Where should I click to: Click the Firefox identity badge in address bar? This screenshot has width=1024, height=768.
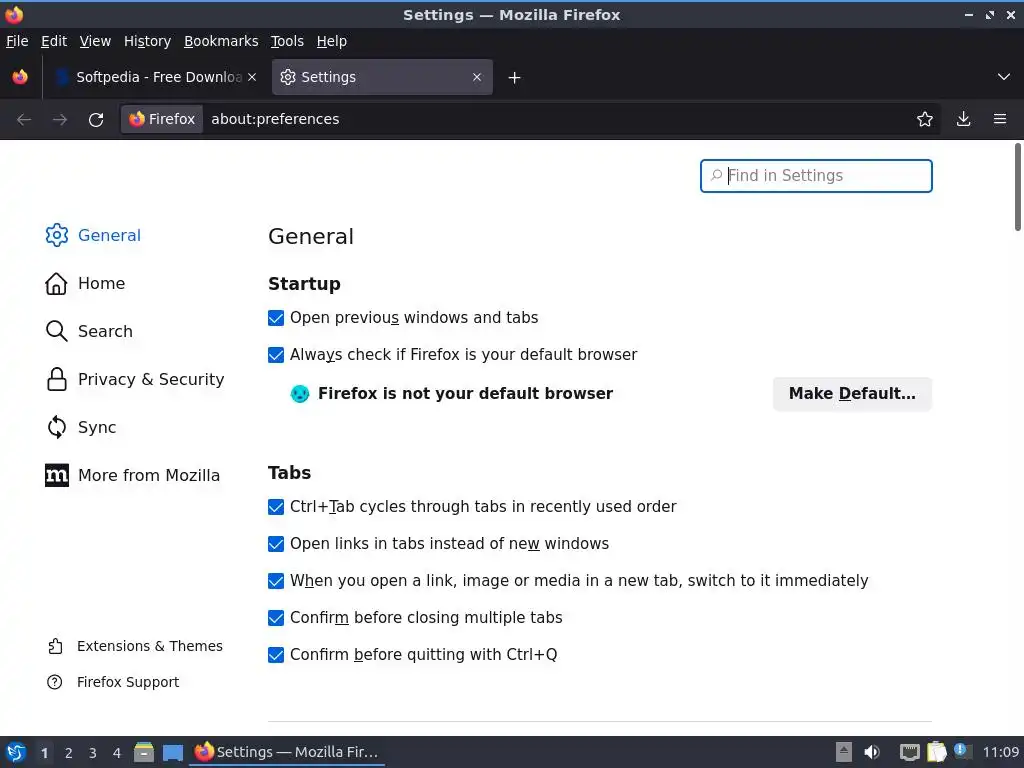click(162, 119)
